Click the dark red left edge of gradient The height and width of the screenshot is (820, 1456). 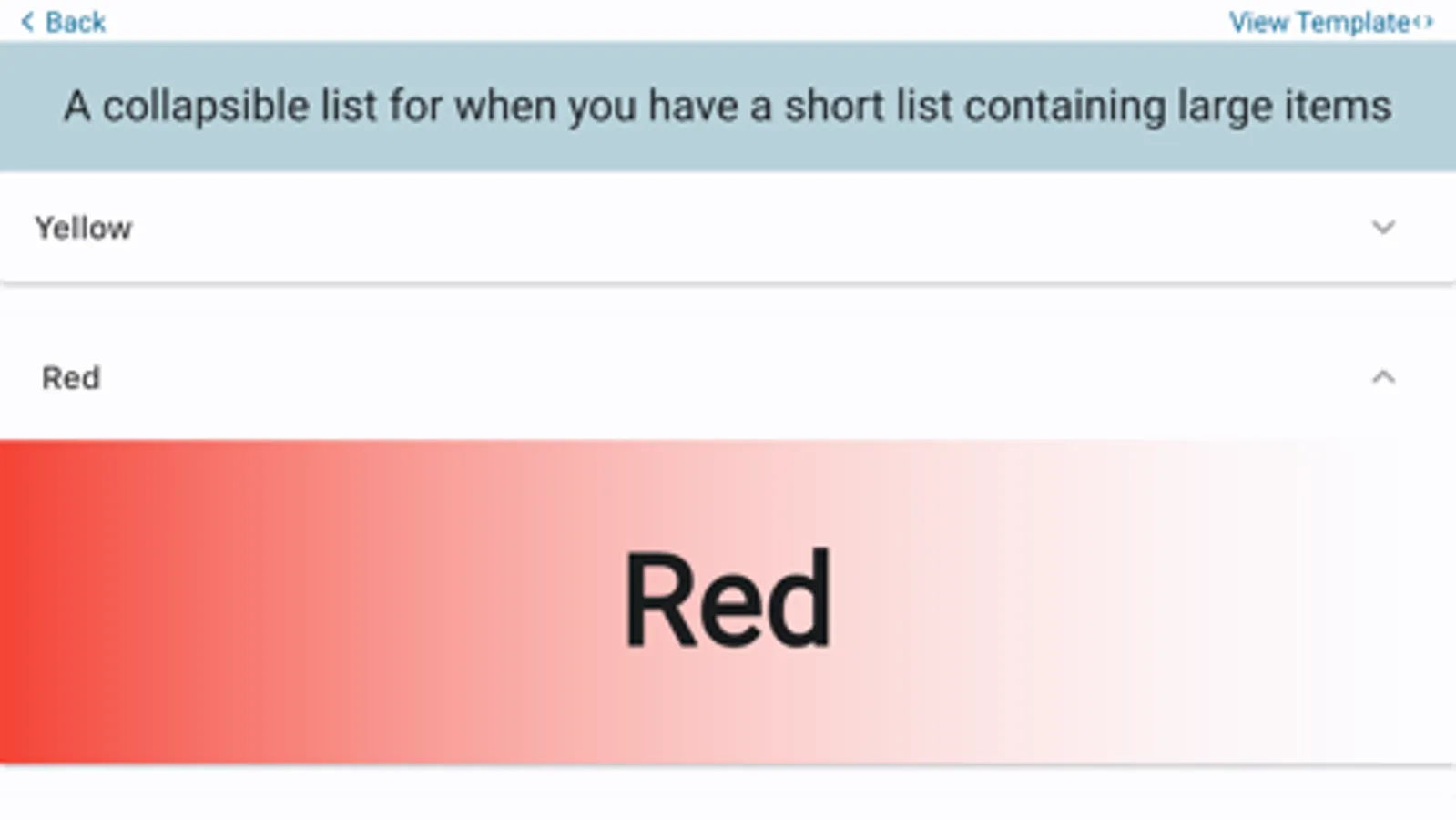click(18, 601)
